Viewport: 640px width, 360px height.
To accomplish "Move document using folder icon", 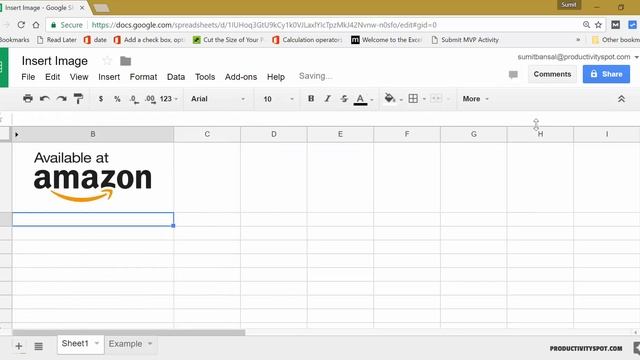I will point(126,61).
